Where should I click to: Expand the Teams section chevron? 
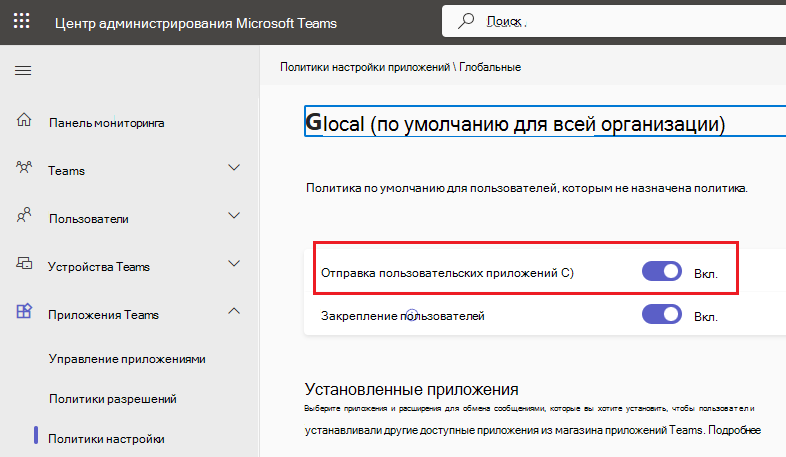point(234,167)
